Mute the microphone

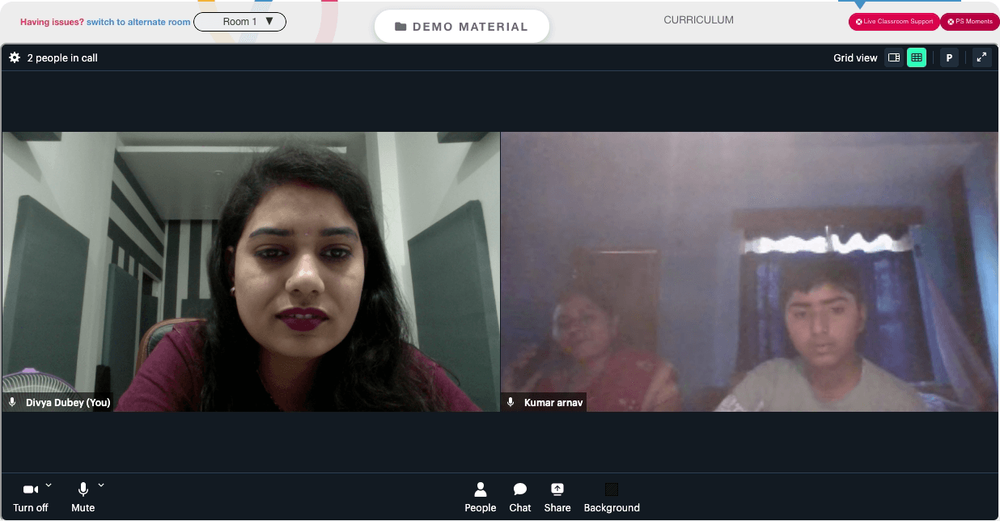[x=83, y=497]
